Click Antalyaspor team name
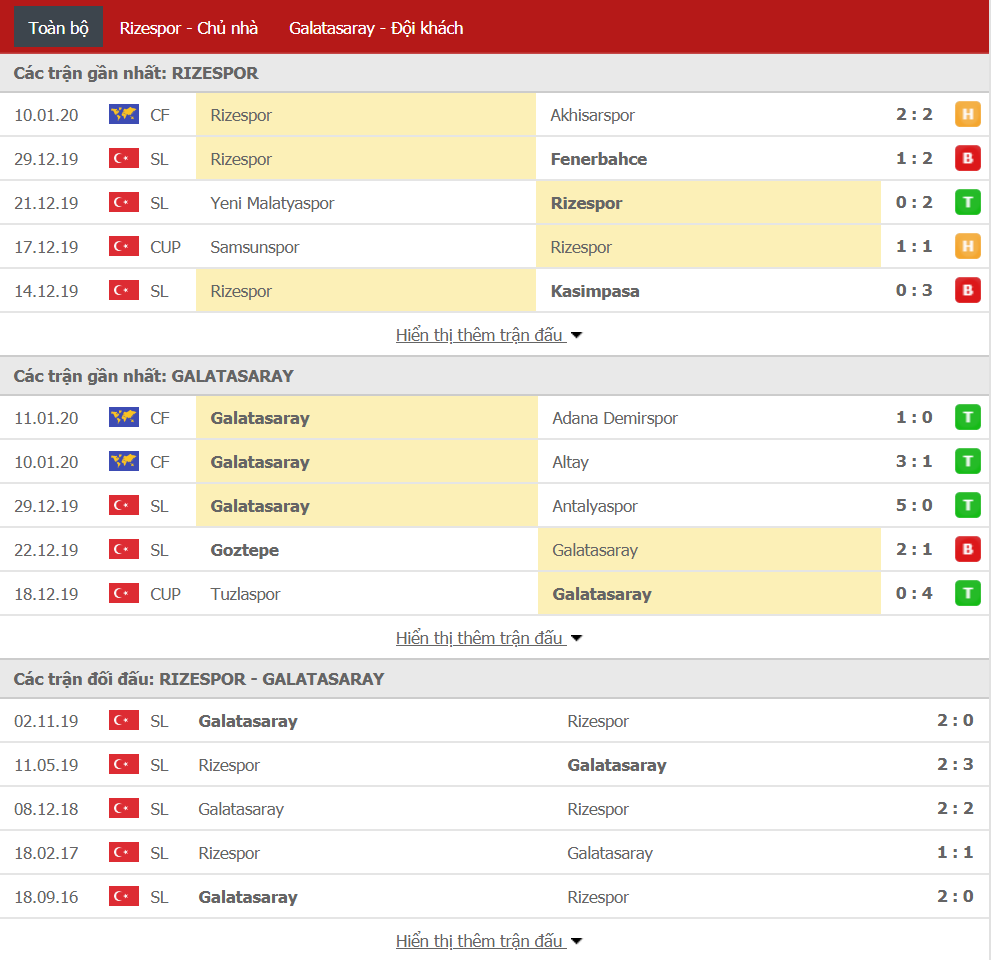Screen dimensions: 991x960 pos(595,506)
